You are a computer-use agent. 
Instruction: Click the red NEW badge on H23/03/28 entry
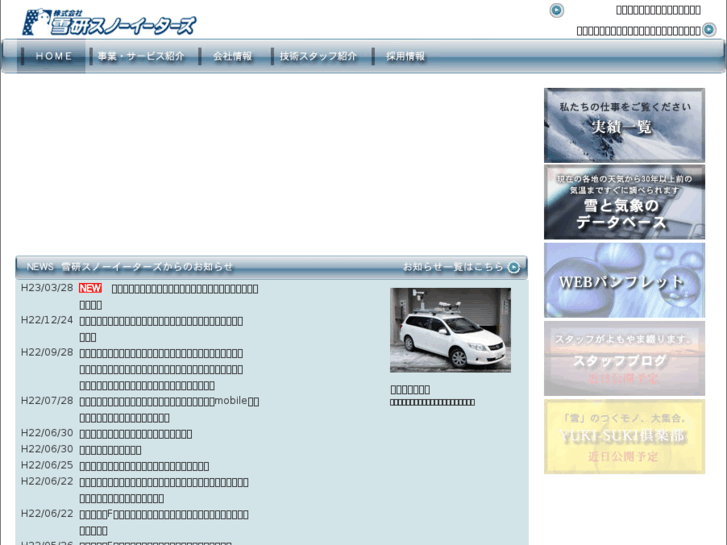point(90,288)
